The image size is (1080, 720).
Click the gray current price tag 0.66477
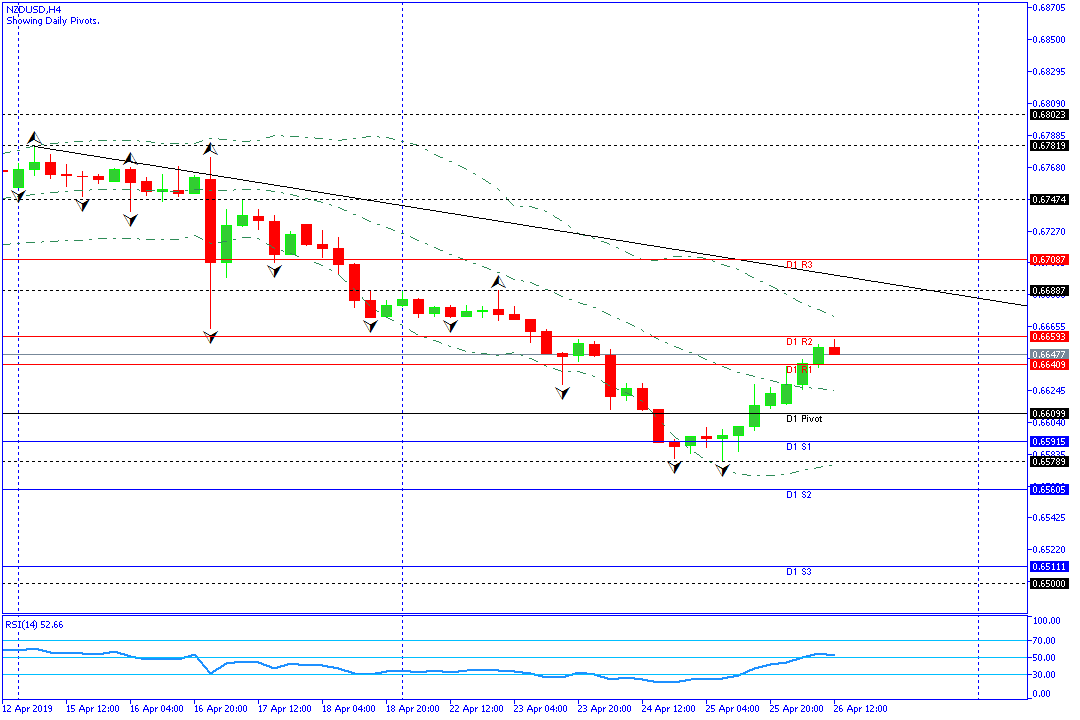point(1048,355)
